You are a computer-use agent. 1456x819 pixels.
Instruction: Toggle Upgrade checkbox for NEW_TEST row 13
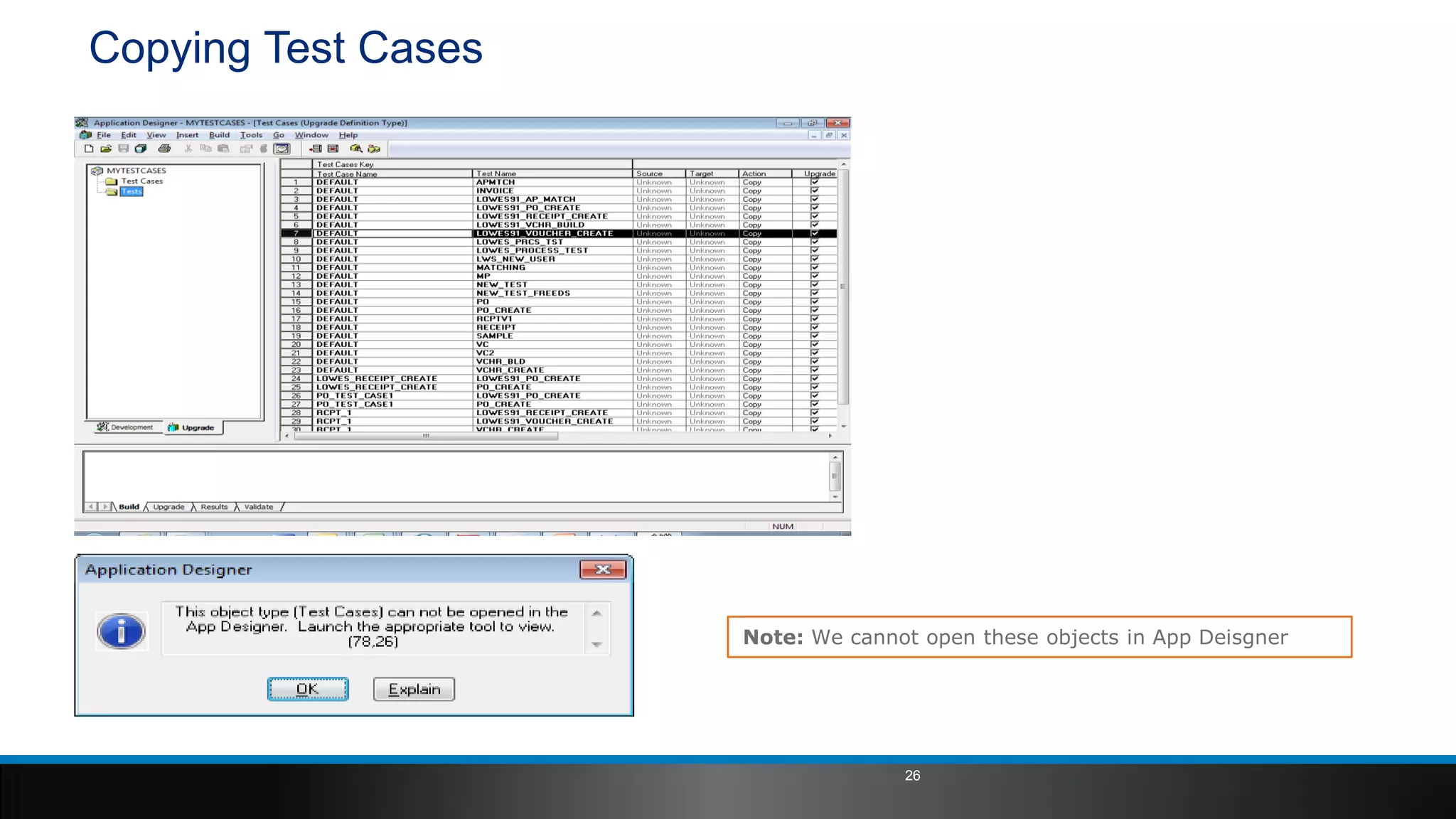point(815,284)
